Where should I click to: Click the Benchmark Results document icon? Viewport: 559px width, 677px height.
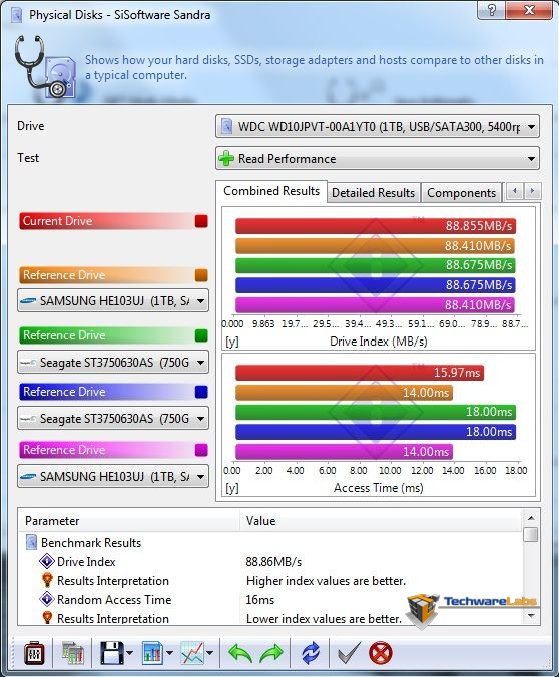[x=31, y=542]
